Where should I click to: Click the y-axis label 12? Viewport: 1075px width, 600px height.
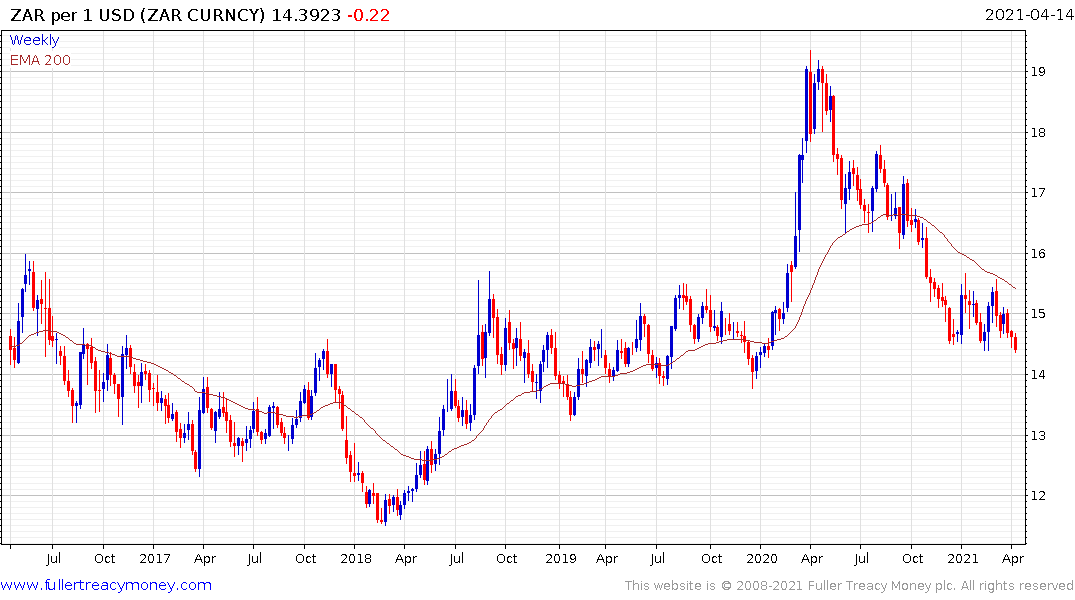pyautogui.click(x=1037, y=496)
